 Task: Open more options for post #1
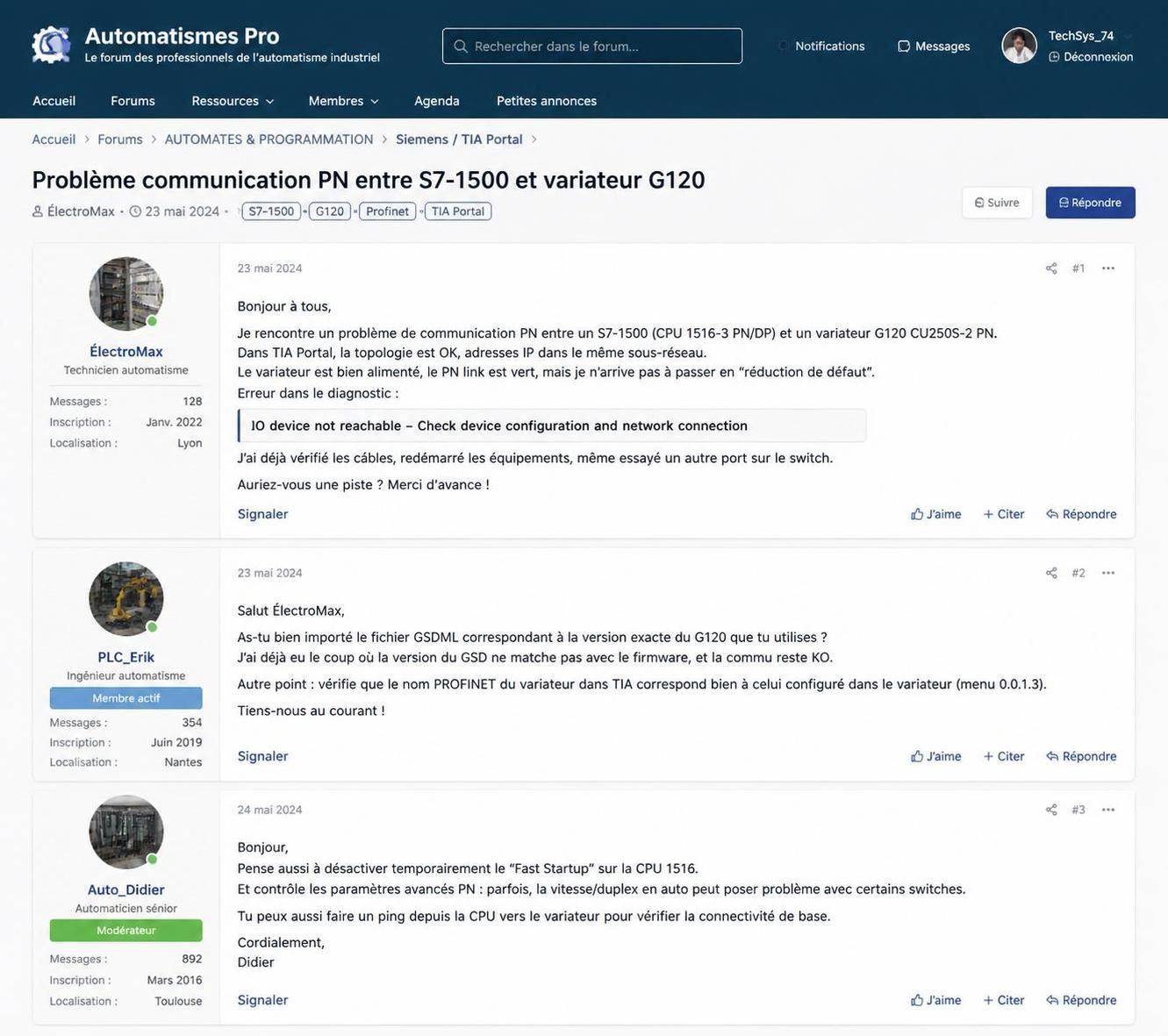coord(1108,268)
